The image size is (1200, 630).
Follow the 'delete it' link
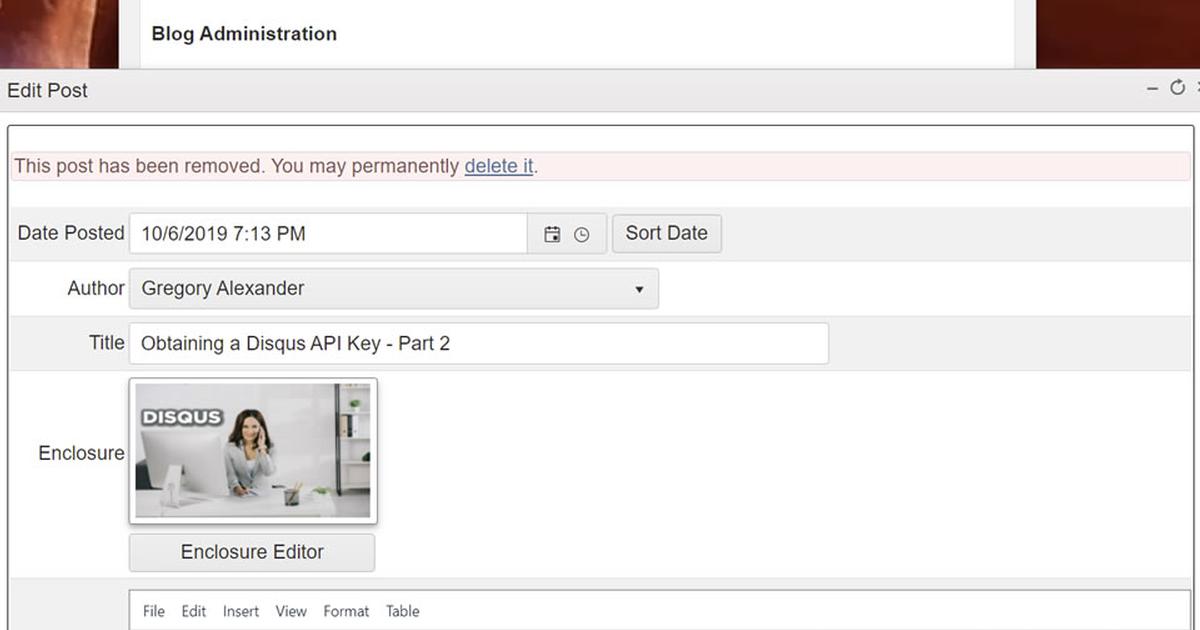click(499, 166)
